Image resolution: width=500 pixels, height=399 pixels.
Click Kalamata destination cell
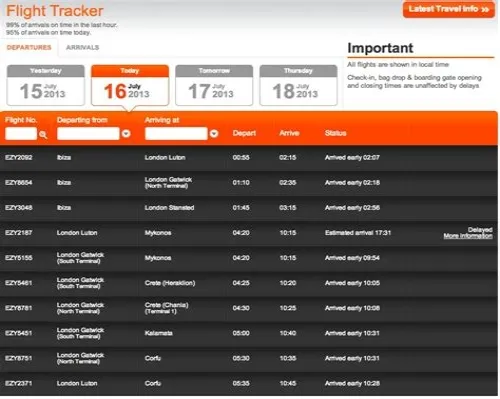[159, 333]
